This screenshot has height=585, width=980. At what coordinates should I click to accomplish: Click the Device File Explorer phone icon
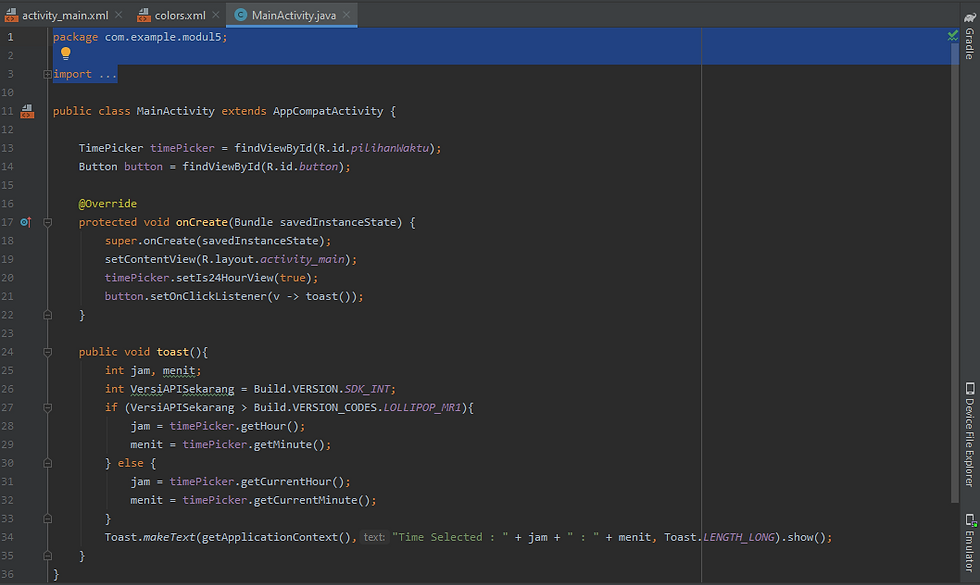(x=970, y=388)
